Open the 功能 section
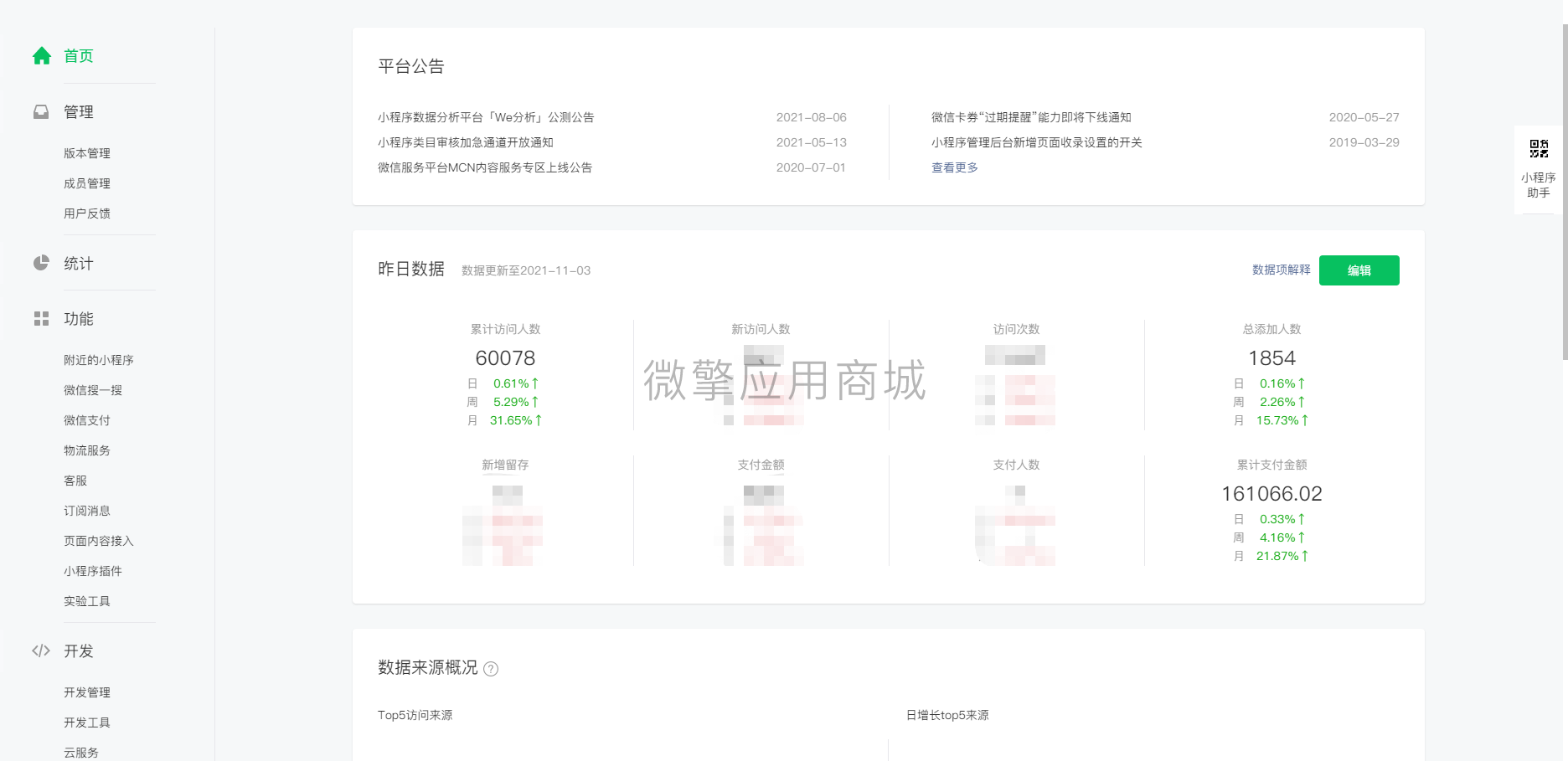The image size is (1568, 761). tap(79, 319)
